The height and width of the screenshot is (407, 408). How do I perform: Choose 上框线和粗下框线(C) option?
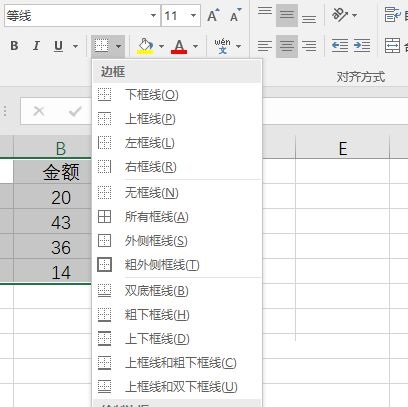(177, 363)
